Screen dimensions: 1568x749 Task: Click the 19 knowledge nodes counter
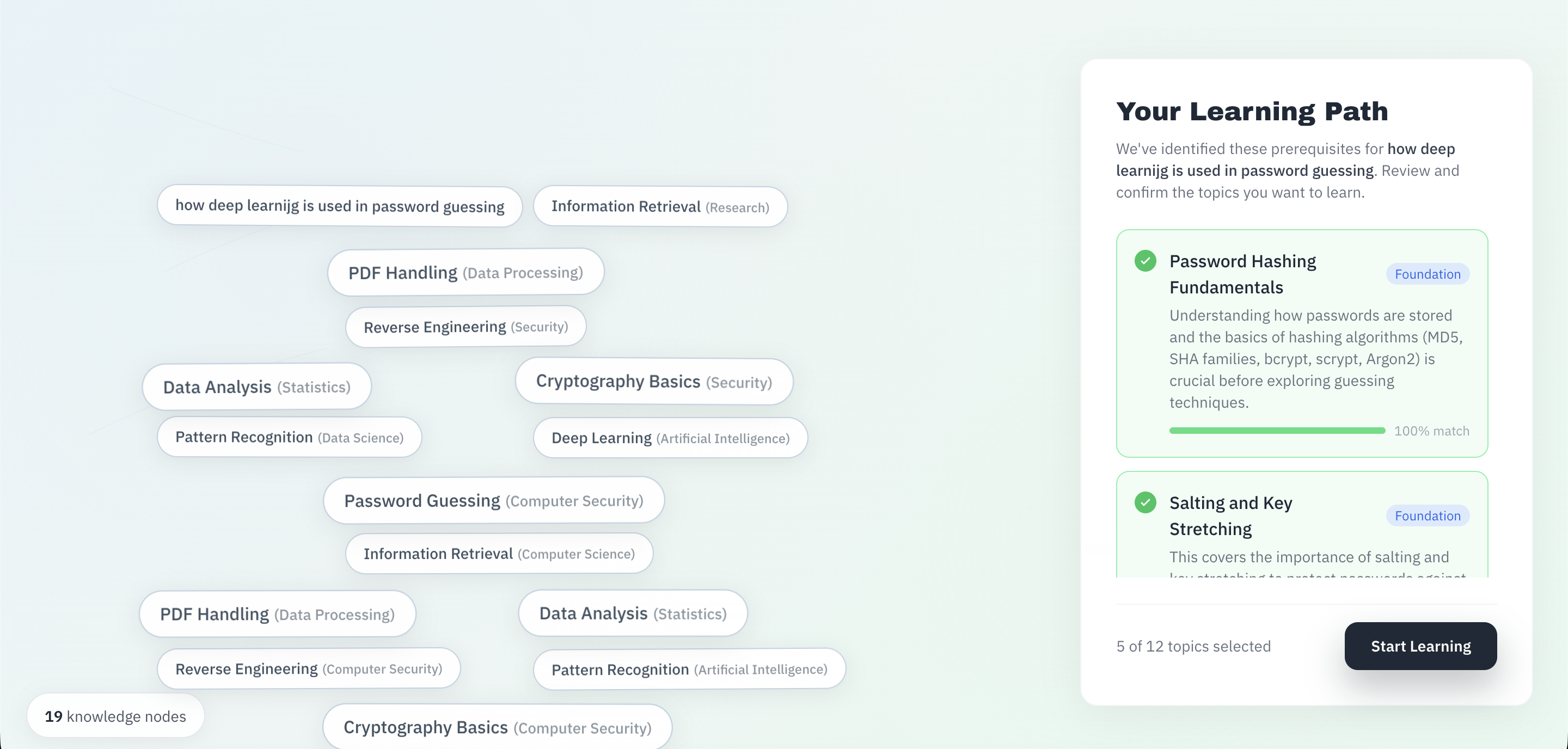pos(115,716)
